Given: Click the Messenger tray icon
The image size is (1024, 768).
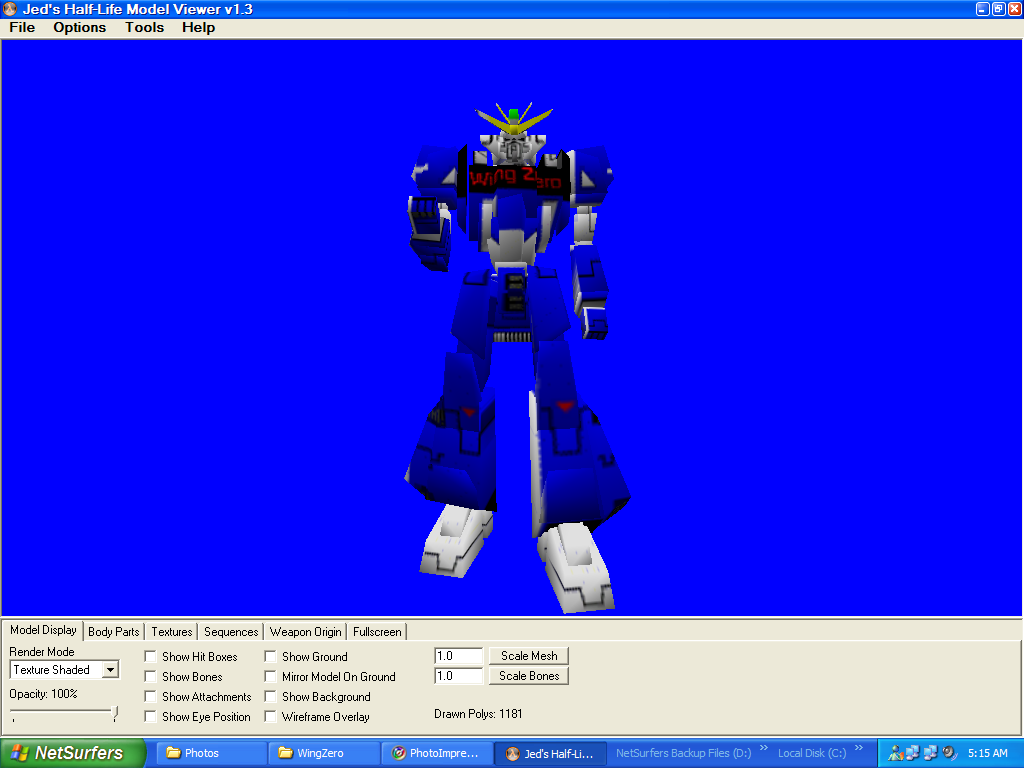Looking at the screenshot, I should point(895,753).
